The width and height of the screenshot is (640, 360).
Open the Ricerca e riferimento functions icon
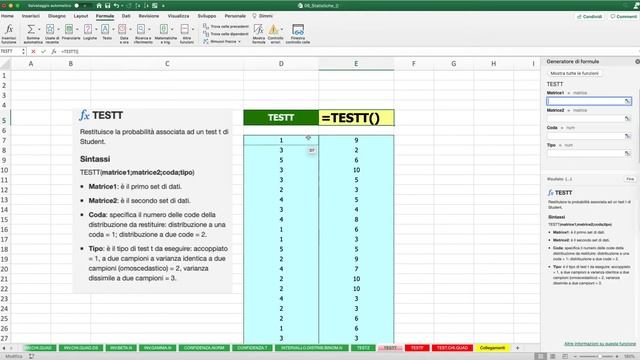click(141, 29)
